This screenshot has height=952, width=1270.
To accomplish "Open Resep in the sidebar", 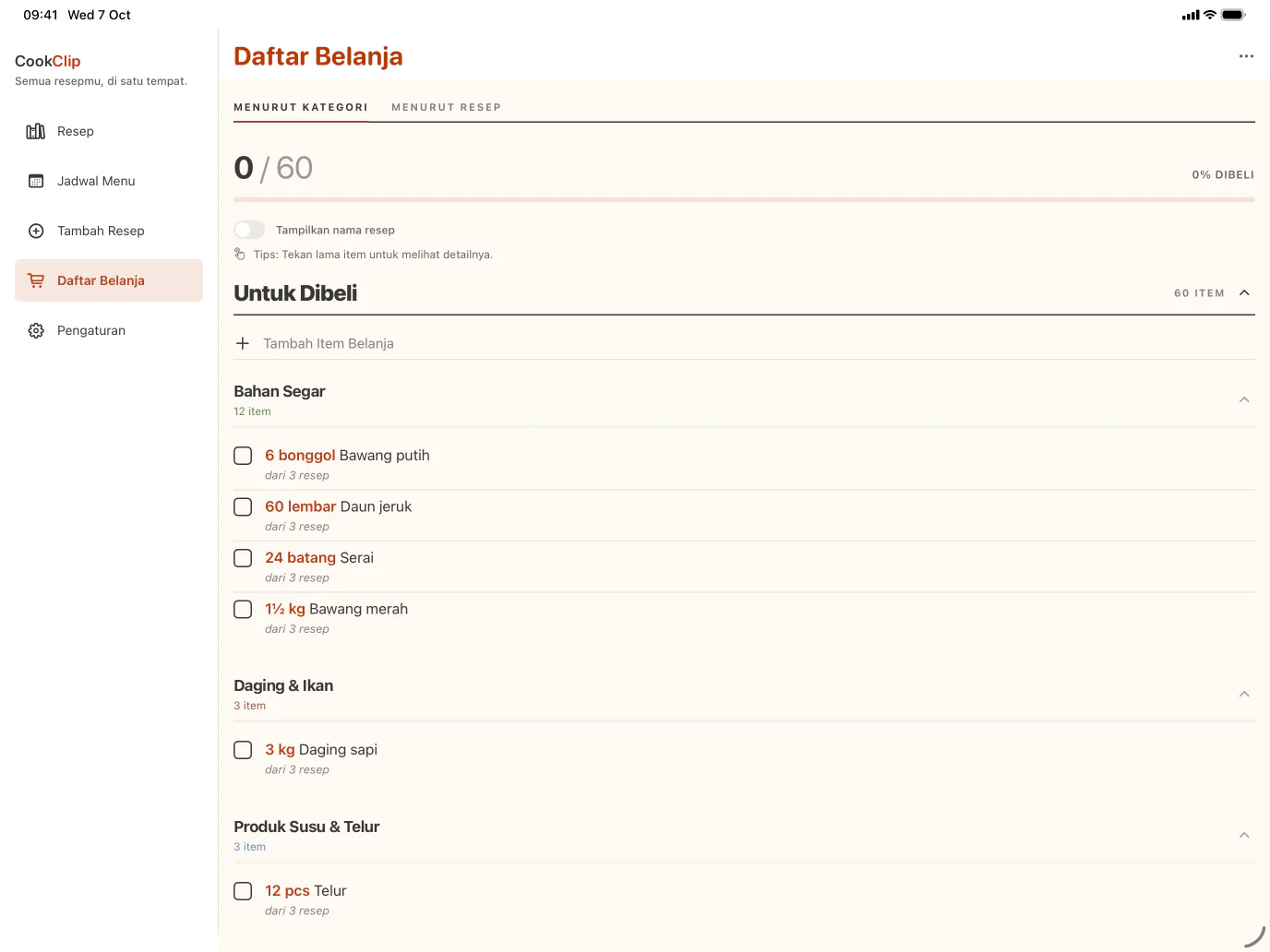I will (x=109, y=131).
